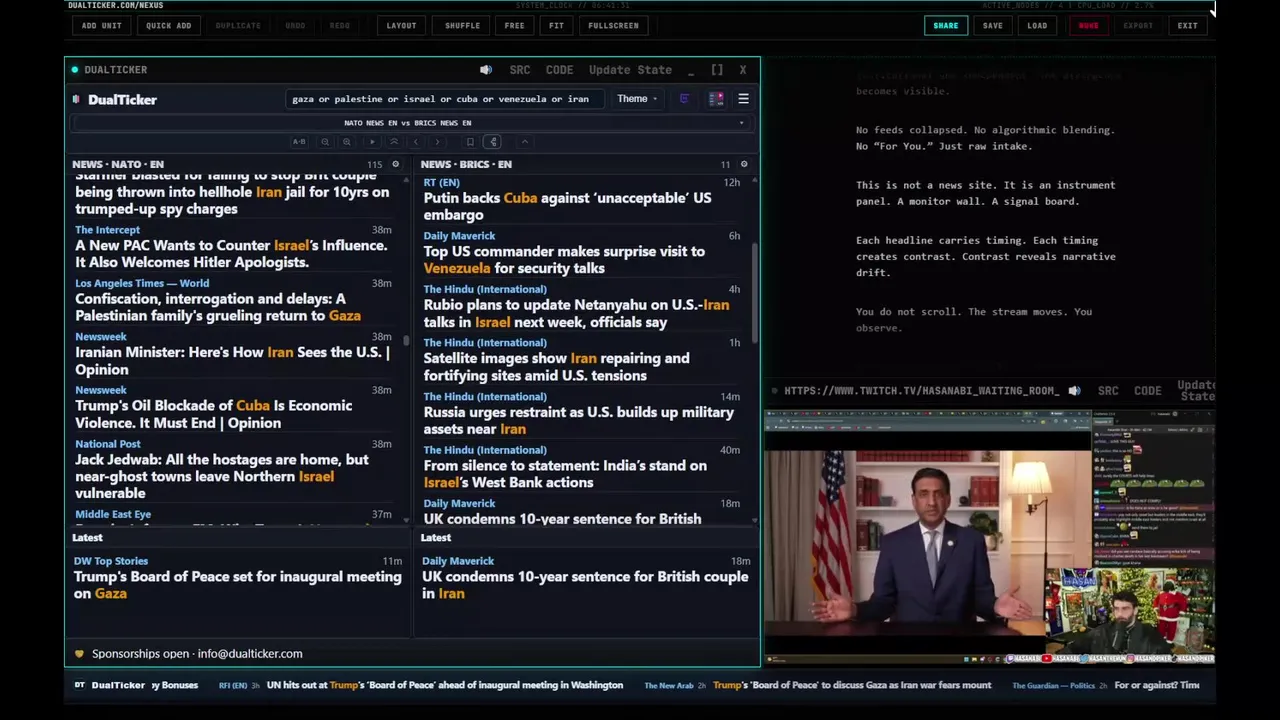1280x720 pixels.
Task: Click the Twitch stream video thumbnail
Action: pyautogui.click(x=990, y=537)
